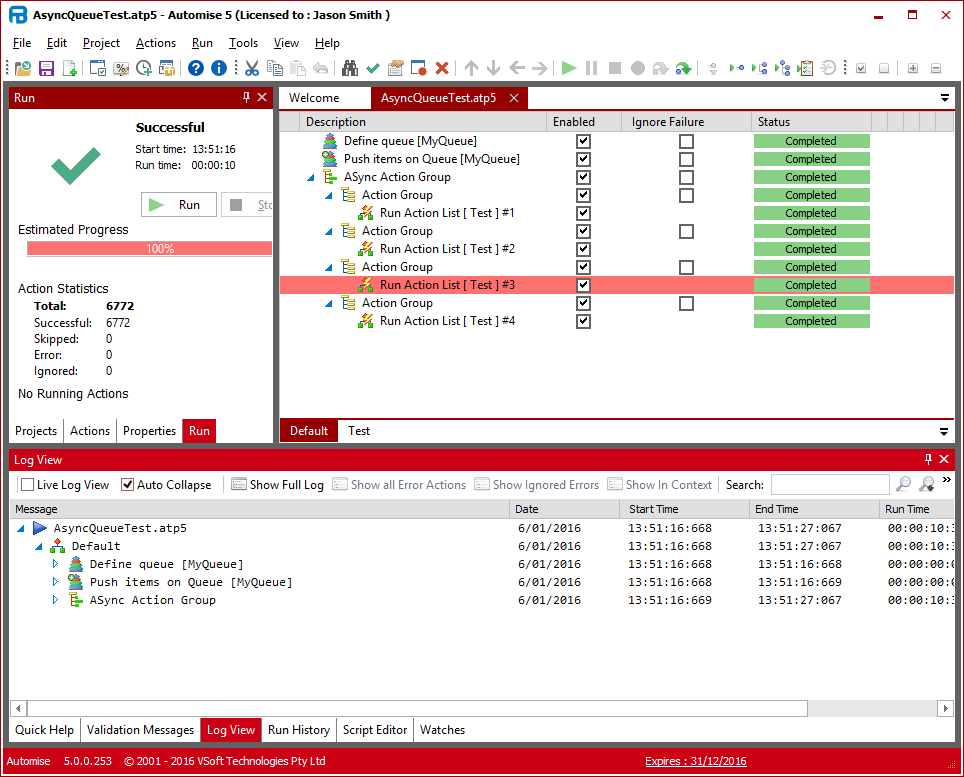Screen dimensions: 964x777
Task: Click the red X Delete icon
Action: coord(441,68)
